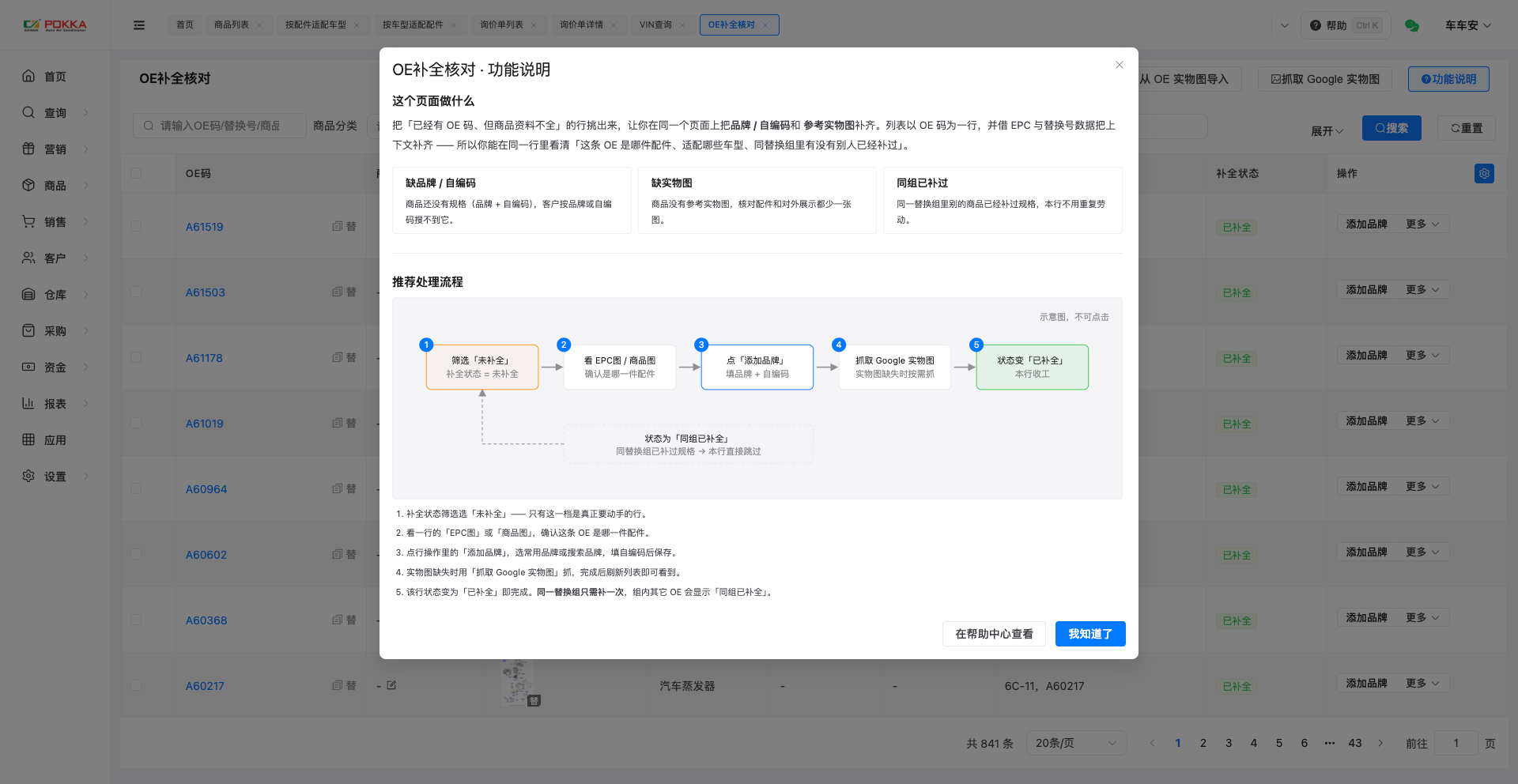Expand the 资金 sidebar menu
Image resolution: width=1518 pixels, height=784 pixels.
click(x=55, y=367)
